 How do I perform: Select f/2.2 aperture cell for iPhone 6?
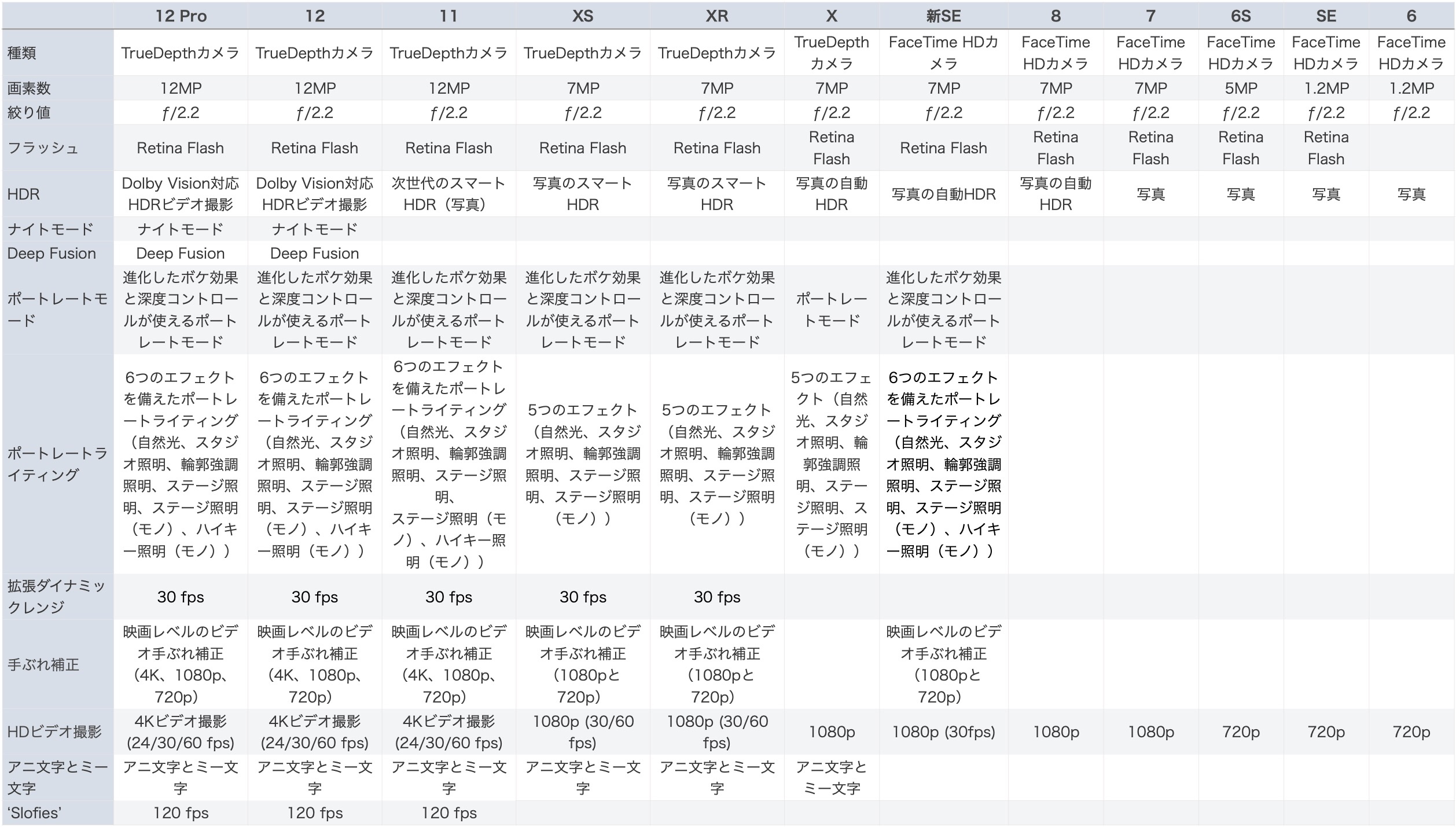[1411, 112]
